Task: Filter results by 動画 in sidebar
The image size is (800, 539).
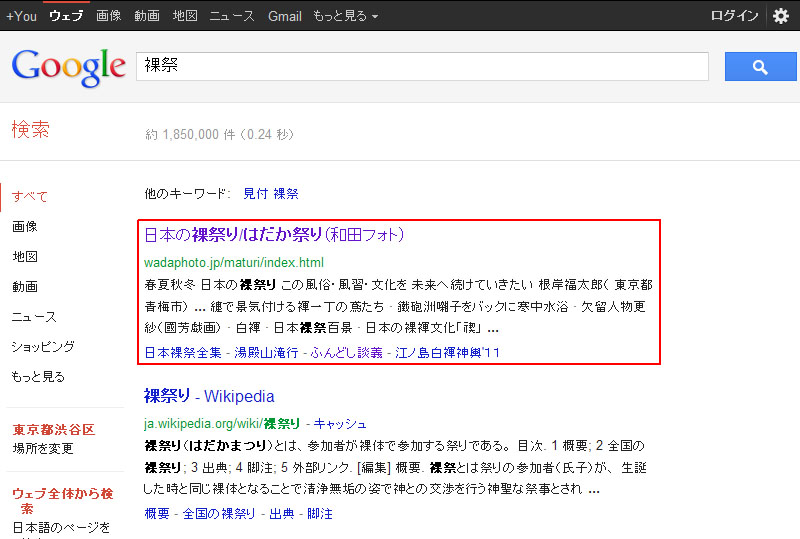Action: point(24,287)
